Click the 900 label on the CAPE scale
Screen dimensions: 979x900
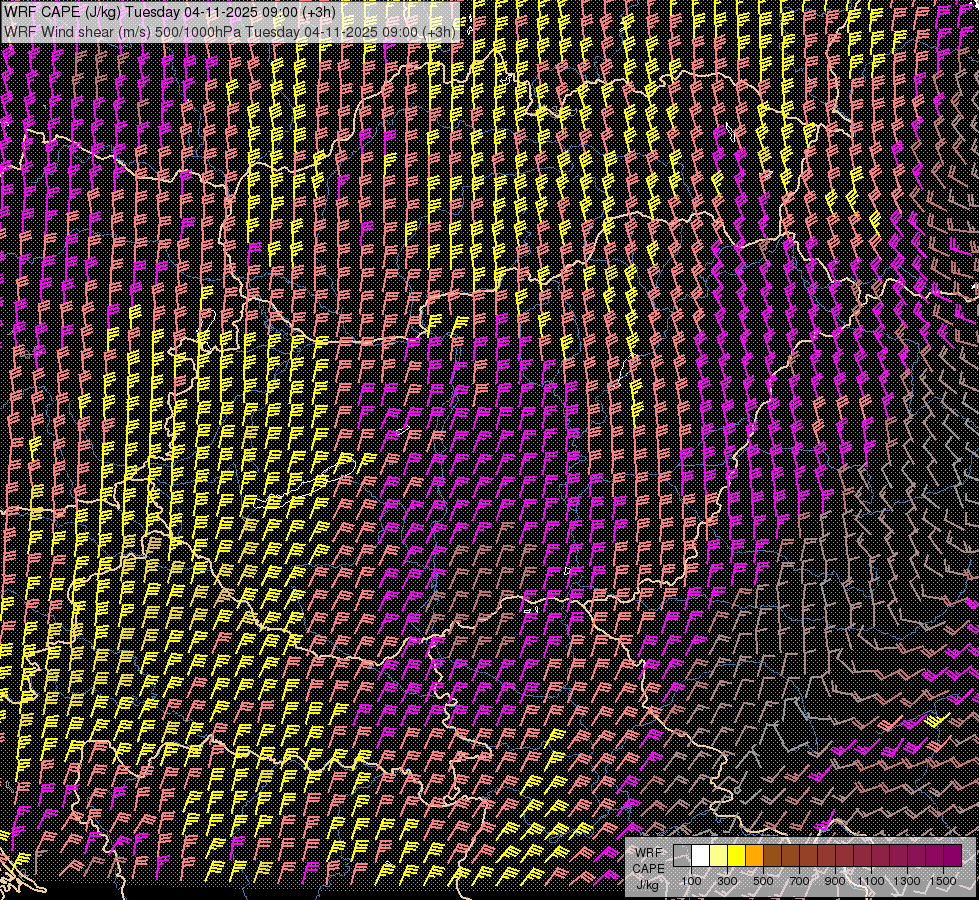tap(835, 881)
